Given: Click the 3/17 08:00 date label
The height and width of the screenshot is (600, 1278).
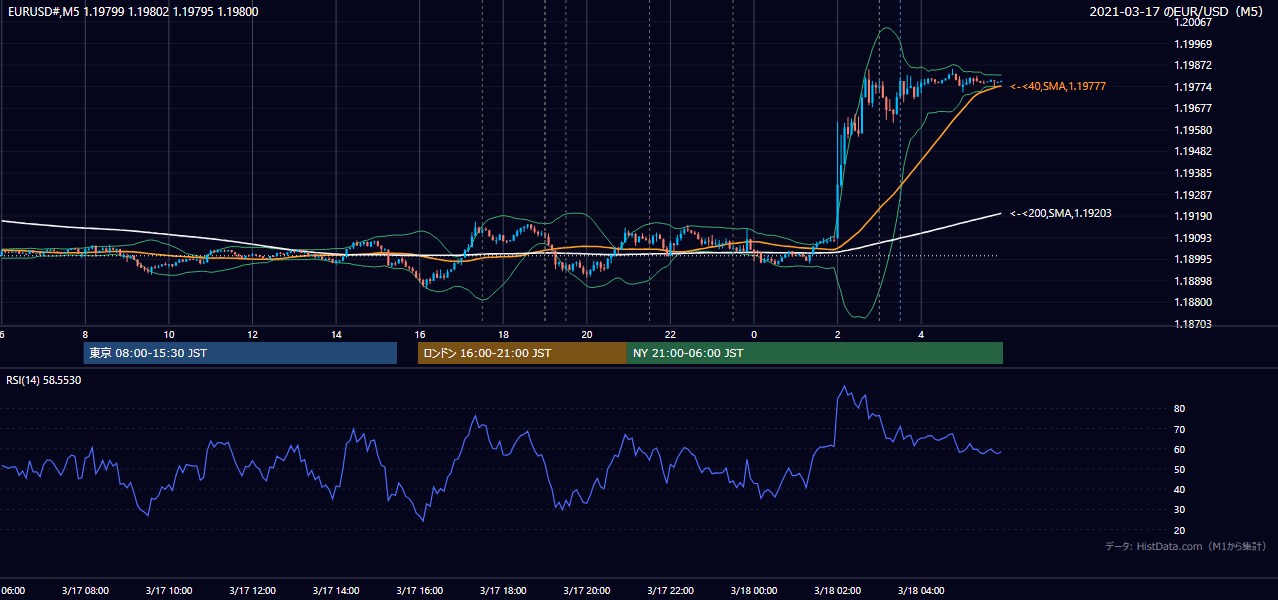Looking at the screenshot, I should click(83, 591).
